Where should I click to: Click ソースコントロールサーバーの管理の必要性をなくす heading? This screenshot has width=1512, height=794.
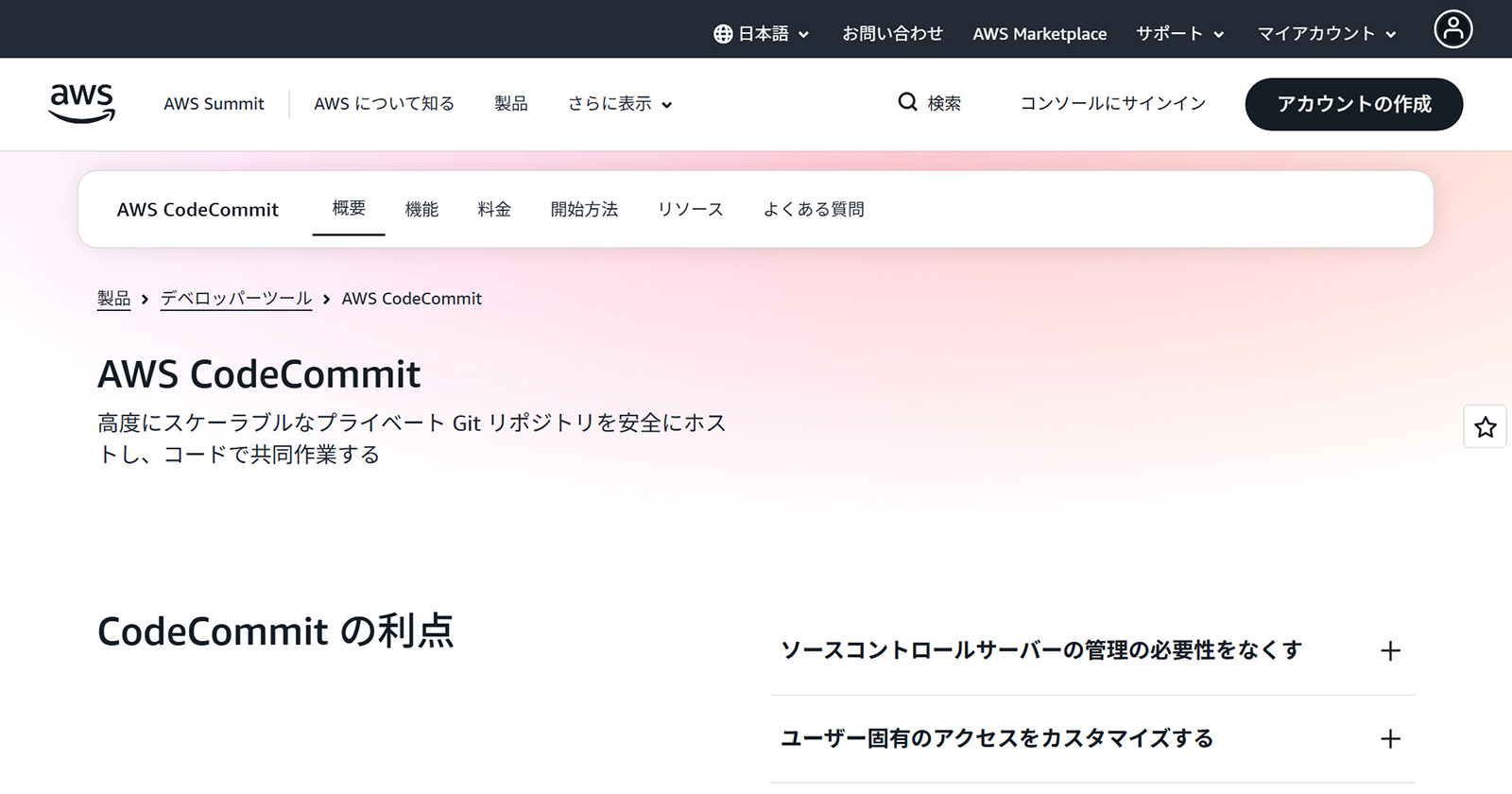point(1041,650)
